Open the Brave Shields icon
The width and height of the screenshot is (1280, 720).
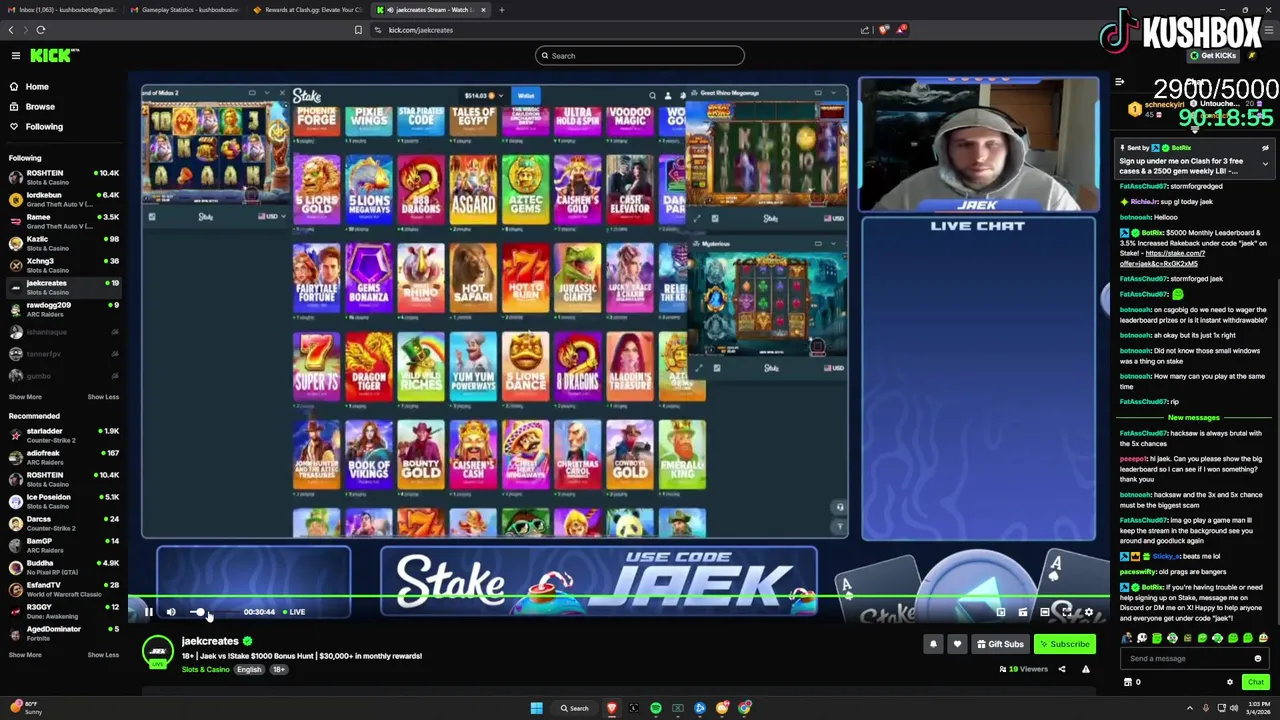tap(884, 30)
